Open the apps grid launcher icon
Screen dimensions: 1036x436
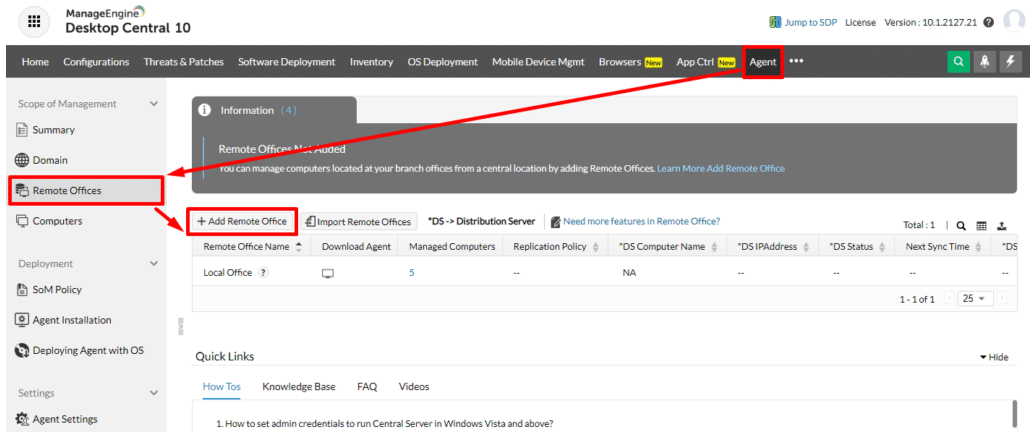tap(34, 20)
